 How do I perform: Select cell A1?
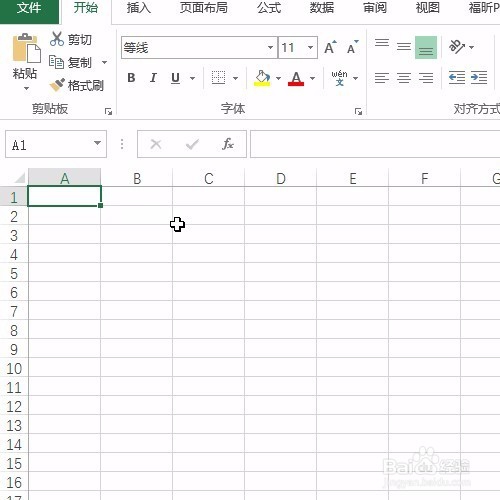point(65,196)
